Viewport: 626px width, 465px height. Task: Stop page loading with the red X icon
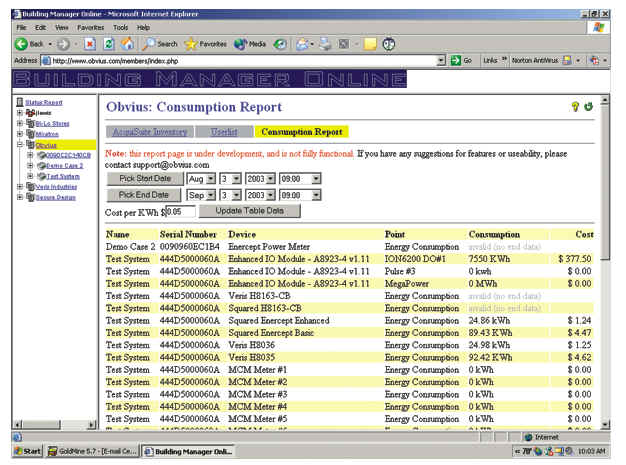pos(90,44)
